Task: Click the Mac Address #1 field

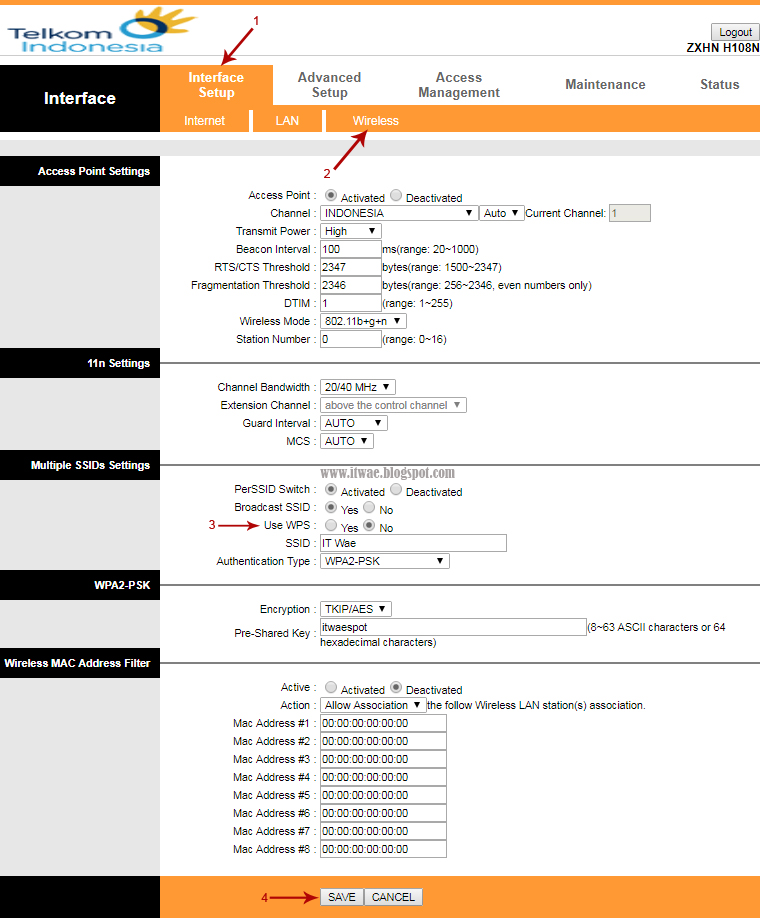Action: click(383, 724)
